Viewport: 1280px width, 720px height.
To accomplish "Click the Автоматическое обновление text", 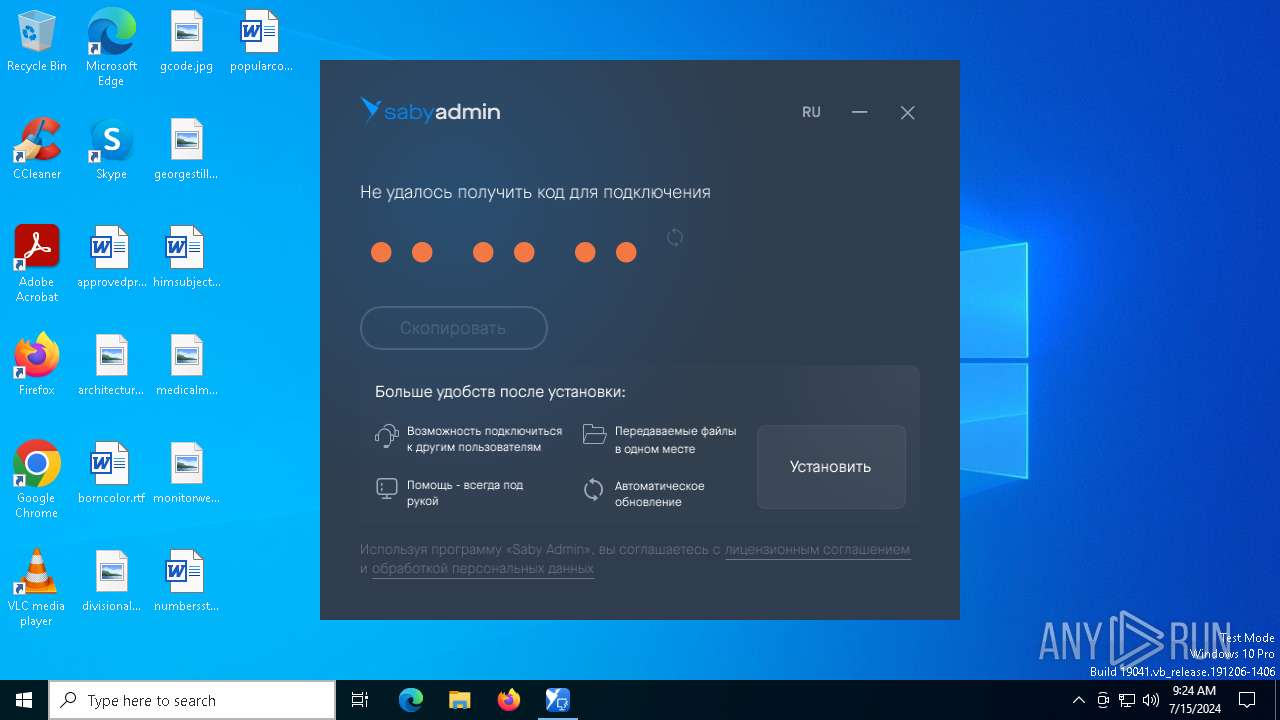I will pos(660,494).
